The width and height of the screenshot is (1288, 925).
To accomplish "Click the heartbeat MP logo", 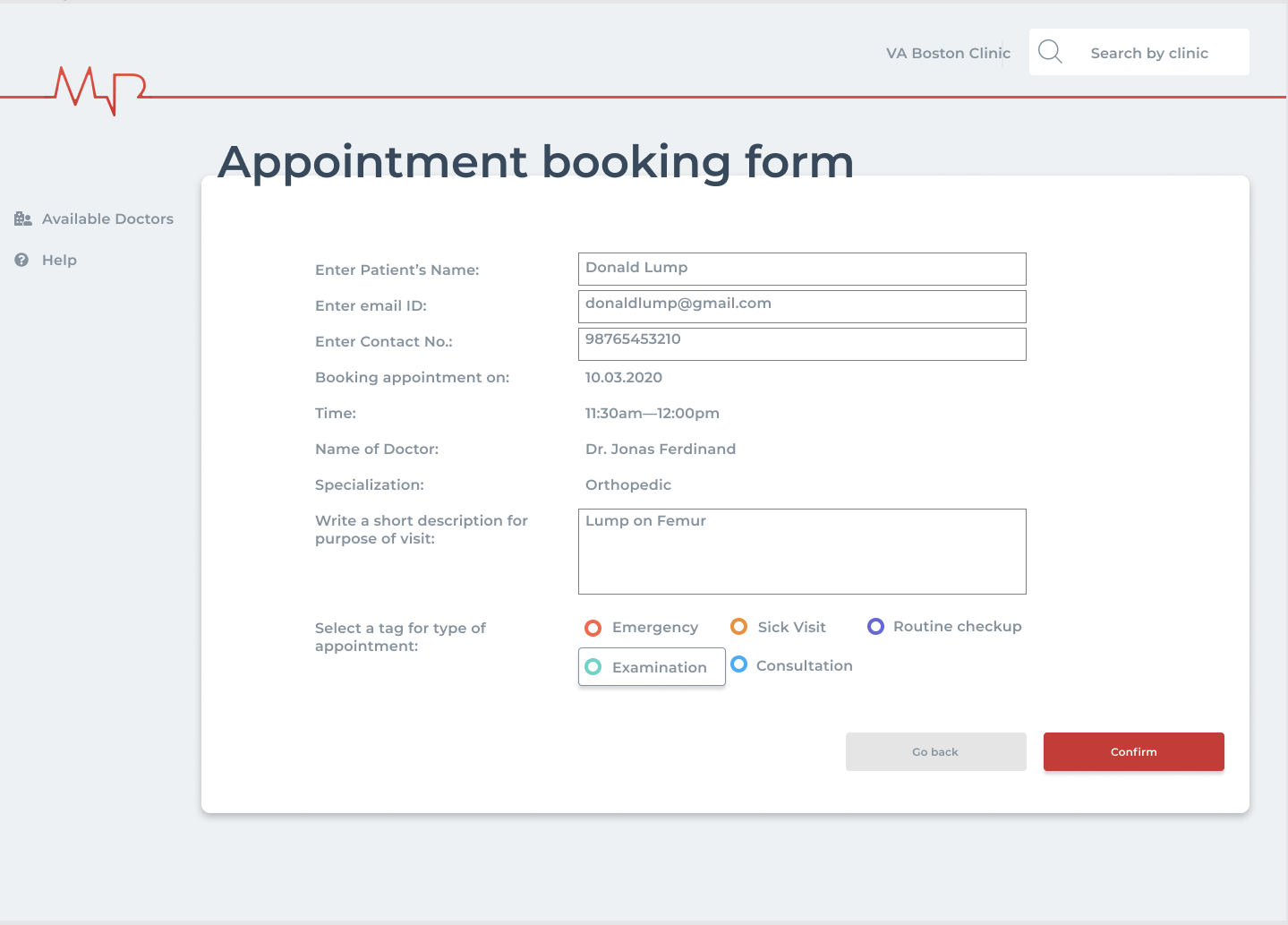I will pyautogui.click(x=99, y=90).
